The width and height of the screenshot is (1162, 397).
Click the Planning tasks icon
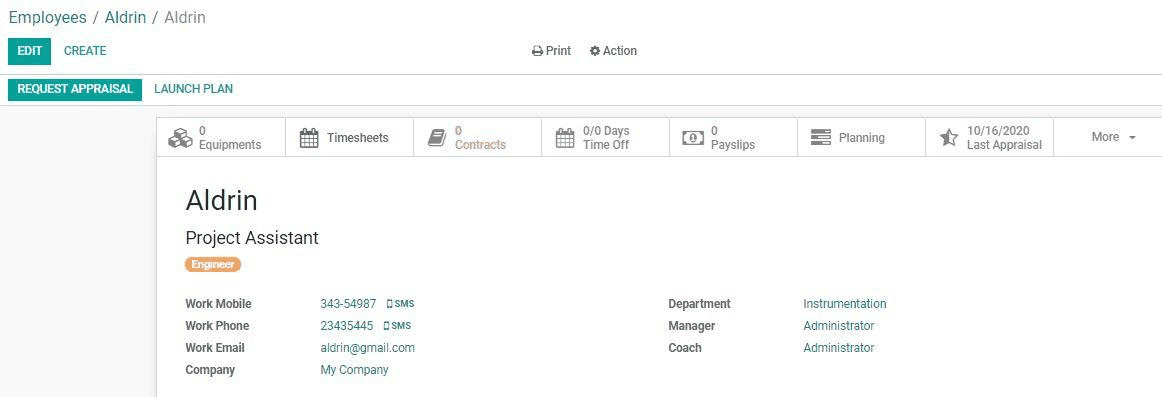[821, 138]
